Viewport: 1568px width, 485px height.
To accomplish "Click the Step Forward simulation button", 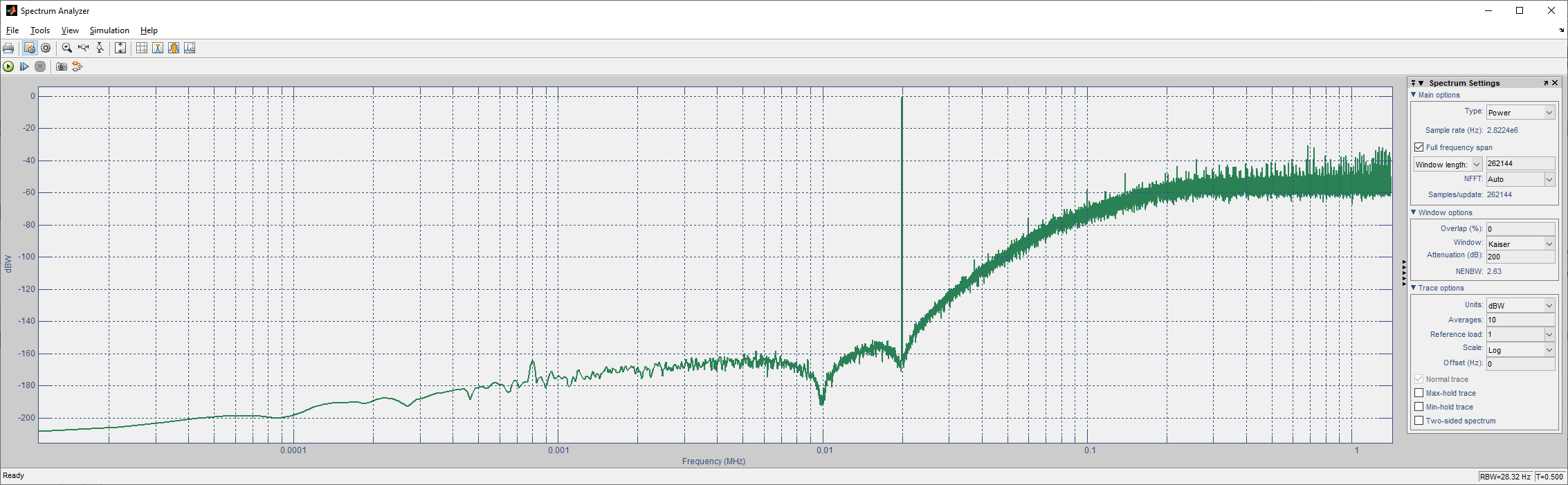I will 24,66.
